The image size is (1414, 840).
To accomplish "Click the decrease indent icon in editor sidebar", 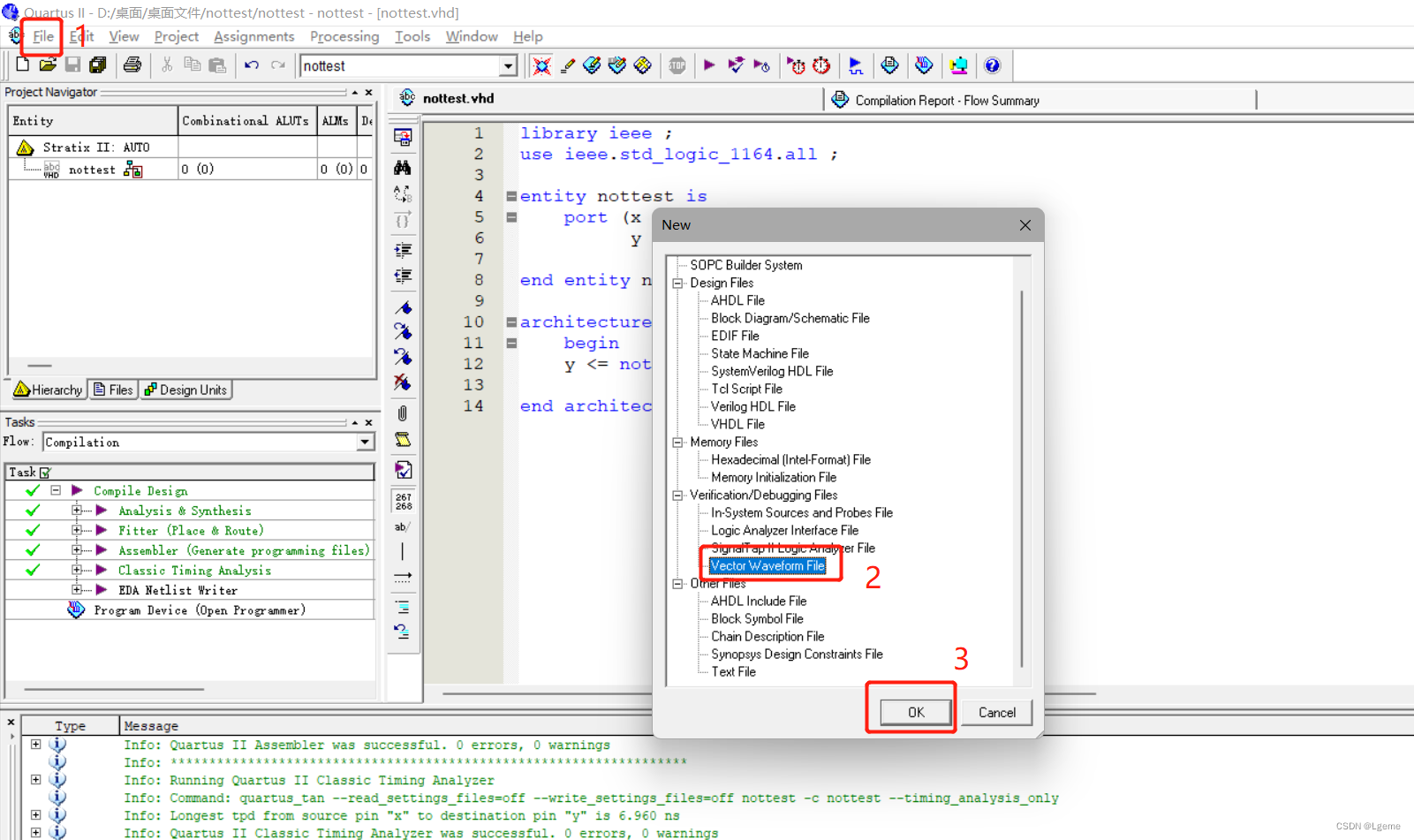I will click(403, 276).
